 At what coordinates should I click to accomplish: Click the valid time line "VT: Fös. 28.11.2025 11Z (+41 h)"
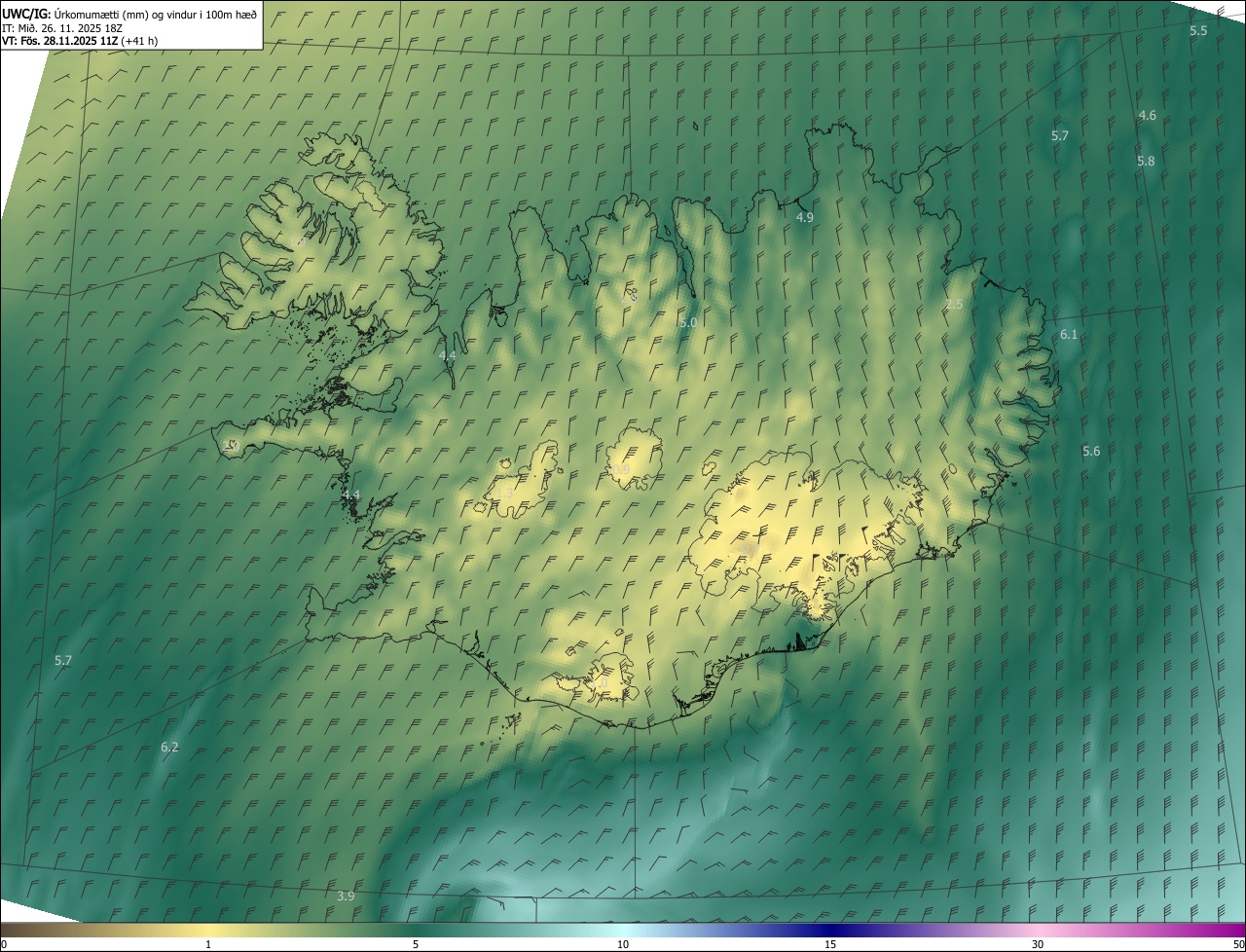pyautogui.click(x=80, y=41)
